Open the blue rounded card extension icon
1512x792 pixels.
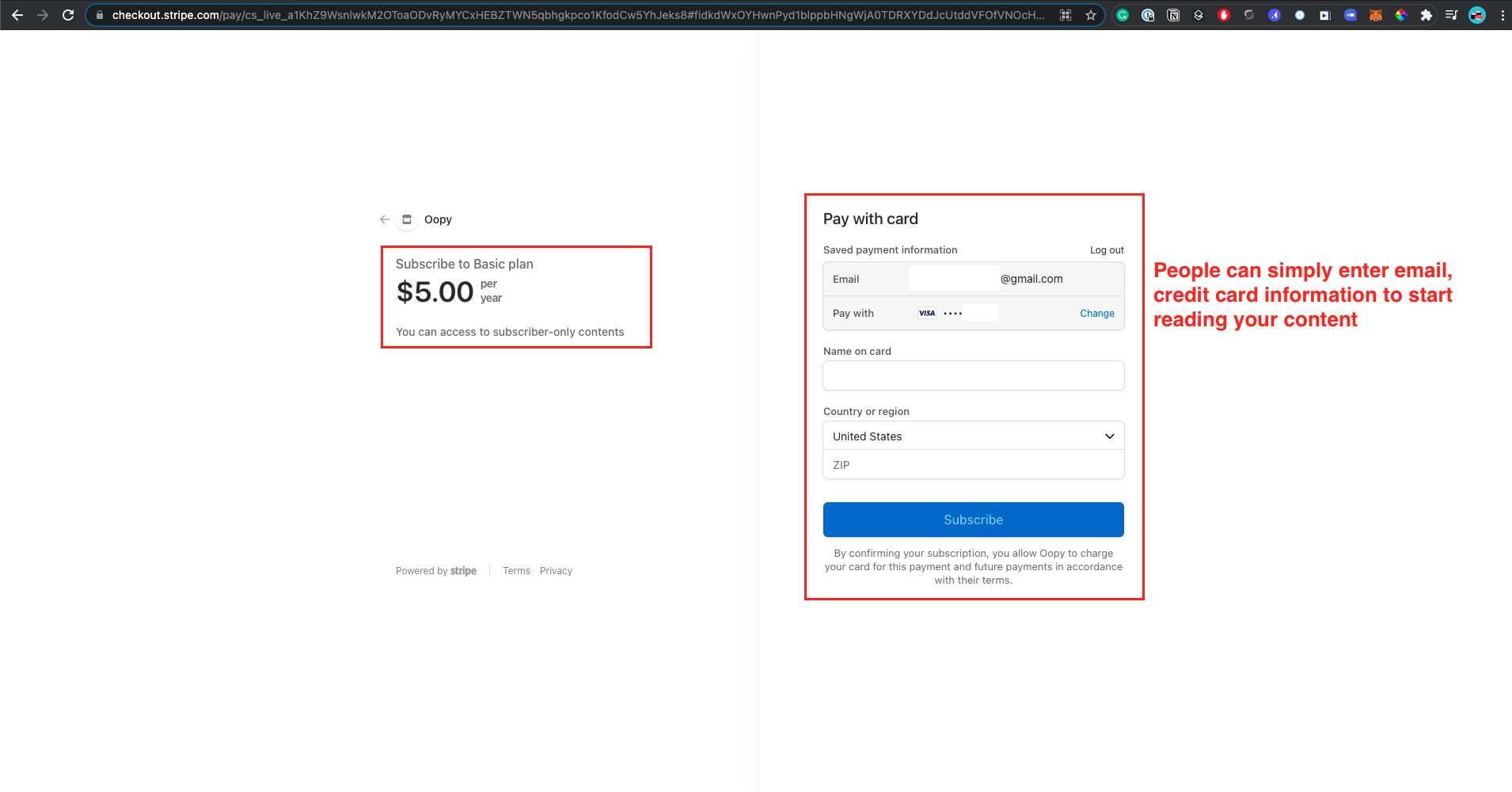1351,15
